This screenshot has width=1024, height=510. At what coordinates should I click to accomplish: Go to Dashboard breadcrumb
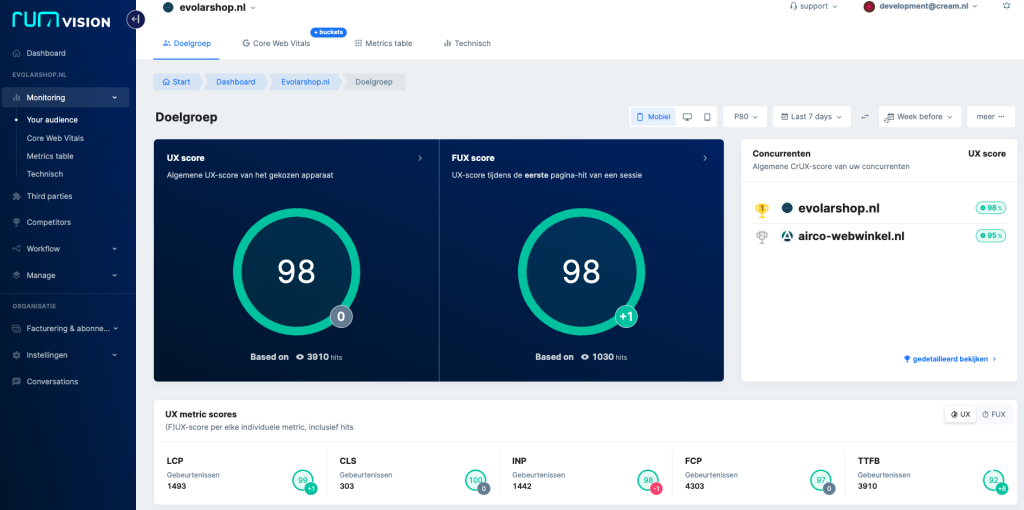236,82
